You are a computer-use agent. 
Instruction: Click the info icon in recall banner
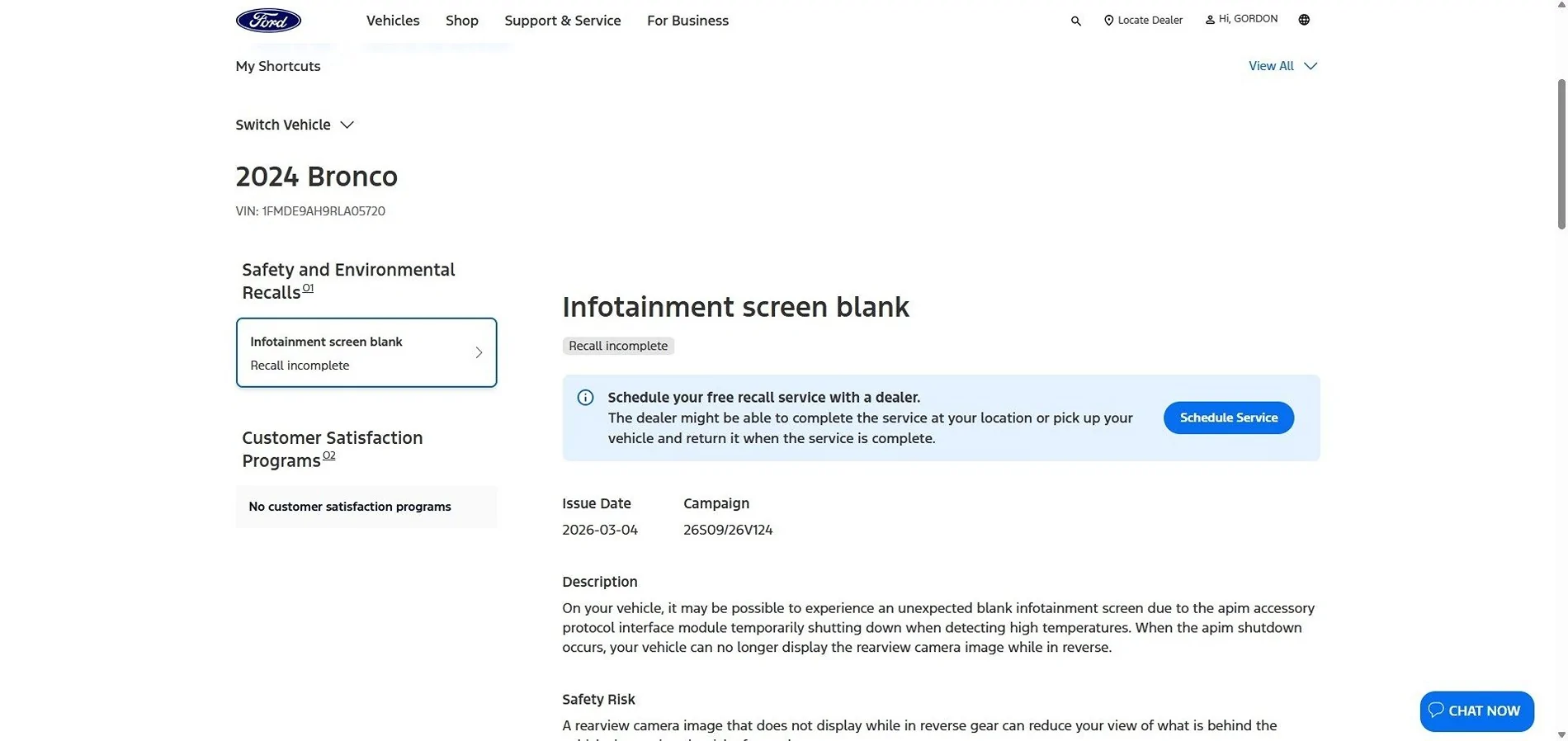pyautogui.click(x=585, y=398)
